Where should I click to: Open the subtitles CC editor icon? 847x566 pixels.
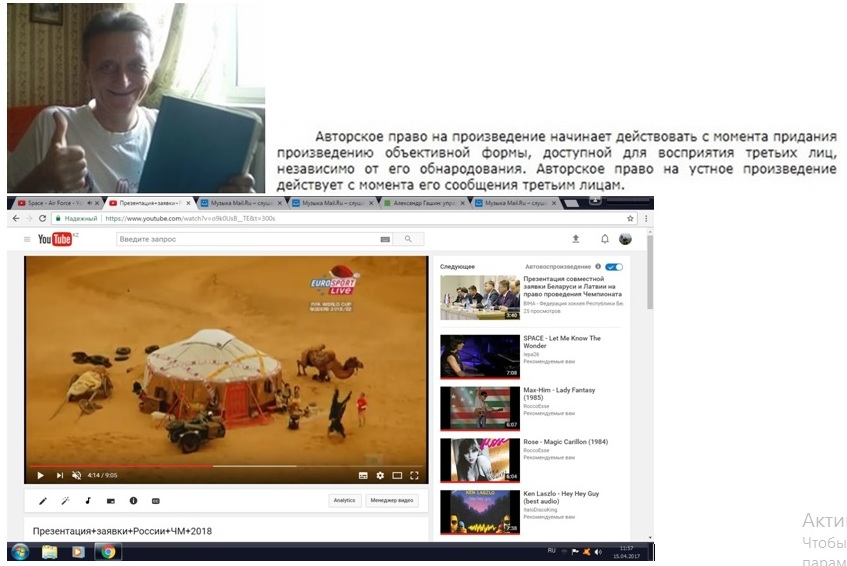point(156,501)
